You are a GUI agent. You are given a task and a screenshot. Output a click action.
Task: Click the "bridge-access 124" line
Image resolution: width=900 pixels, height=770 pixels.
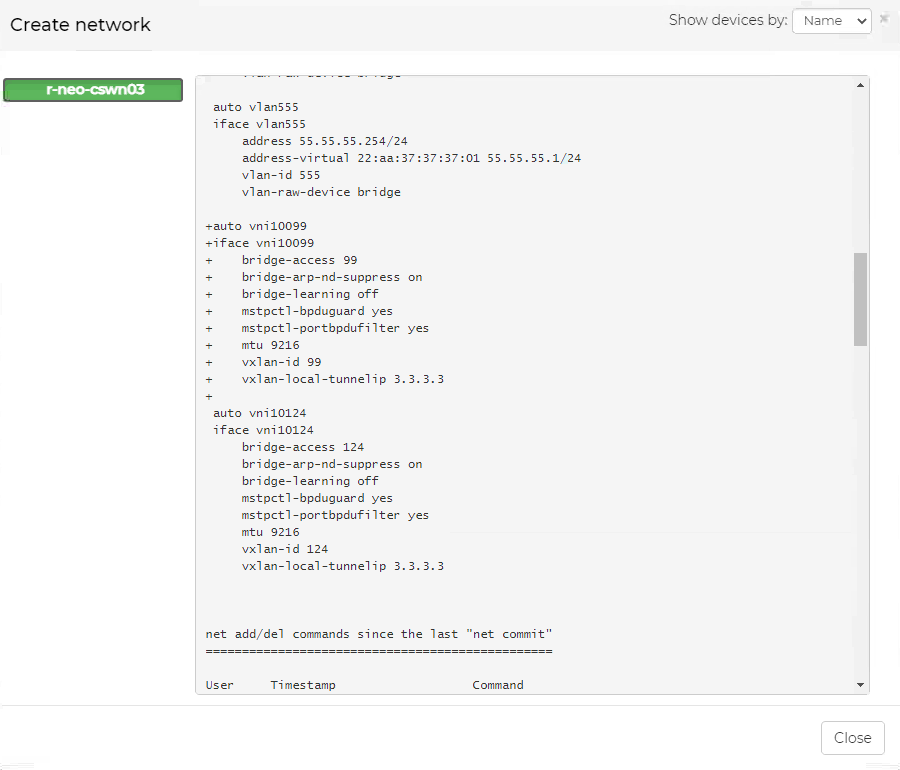[x=303, y=447]
